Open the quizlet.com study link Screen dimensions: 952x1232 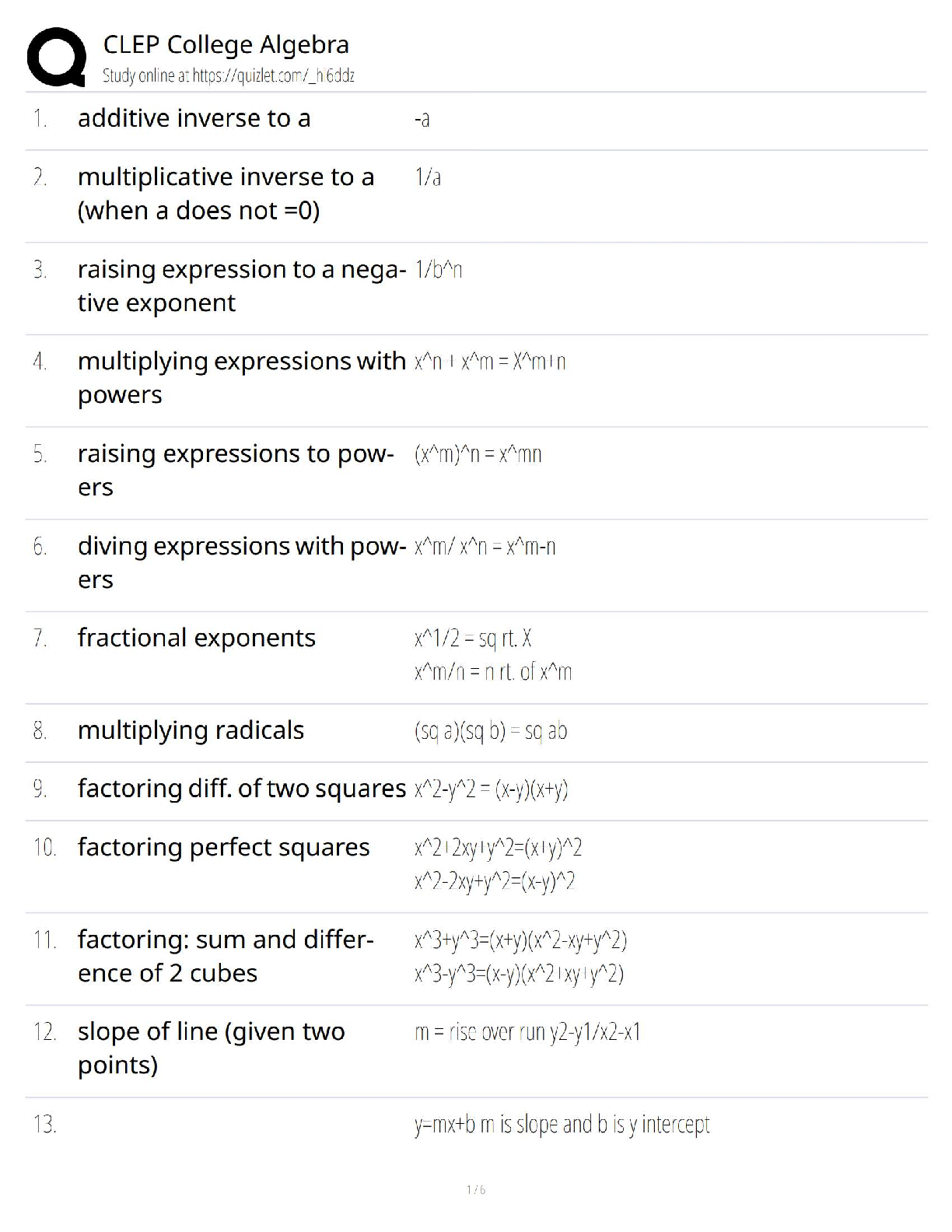[229, 75]
